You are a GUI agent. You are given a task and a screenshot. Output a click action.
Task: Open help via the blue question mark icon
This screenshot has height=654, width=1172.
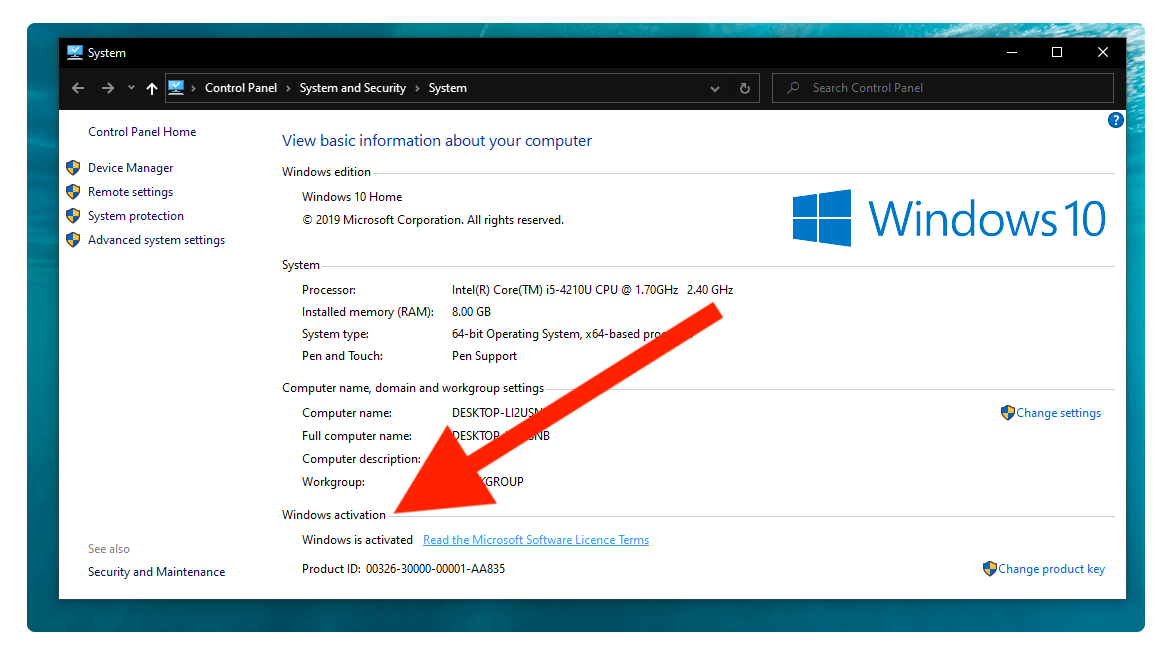[x=1115, y=119]
